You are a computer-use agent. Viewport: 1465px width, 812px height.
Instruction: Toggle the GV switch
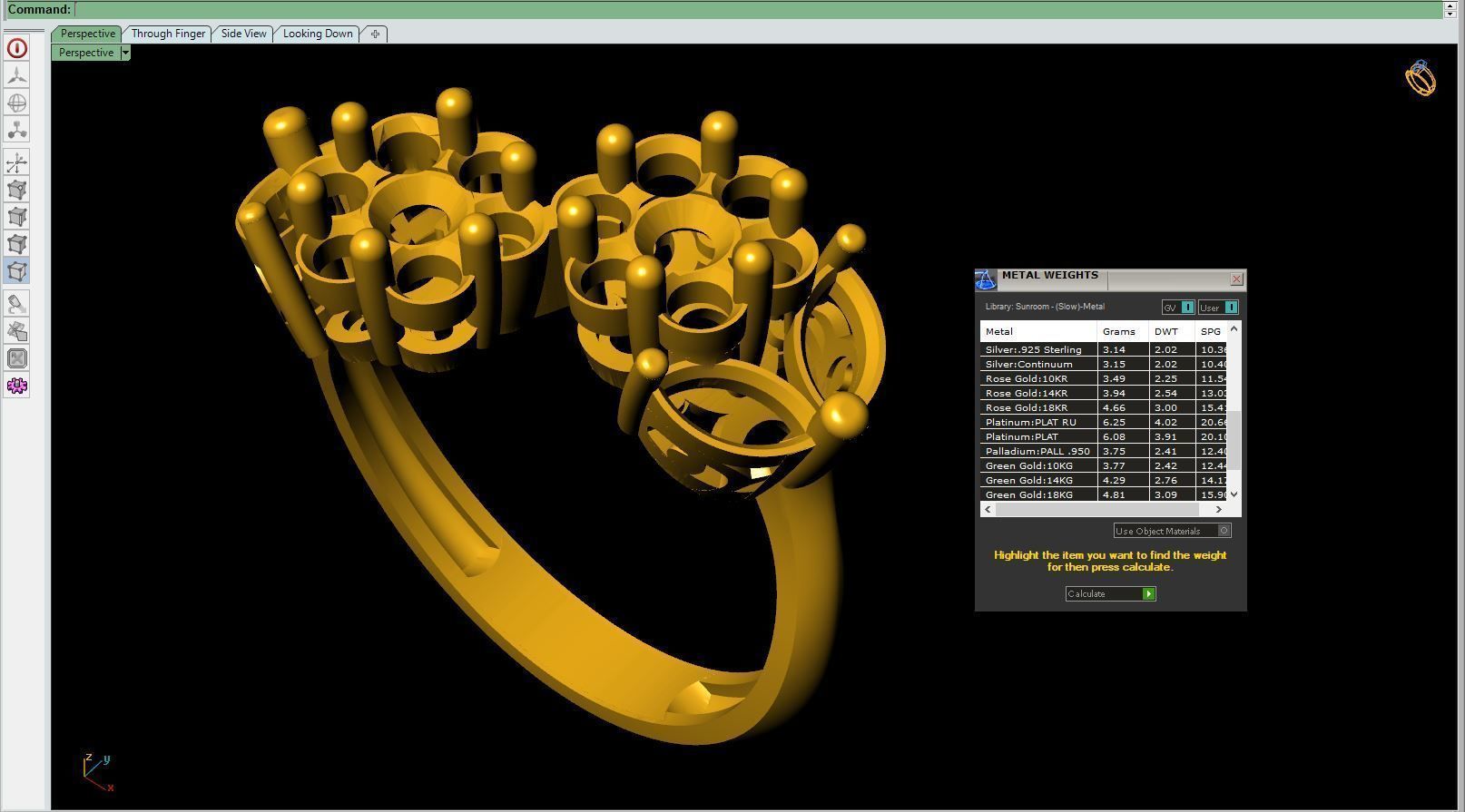[1178, 308]
